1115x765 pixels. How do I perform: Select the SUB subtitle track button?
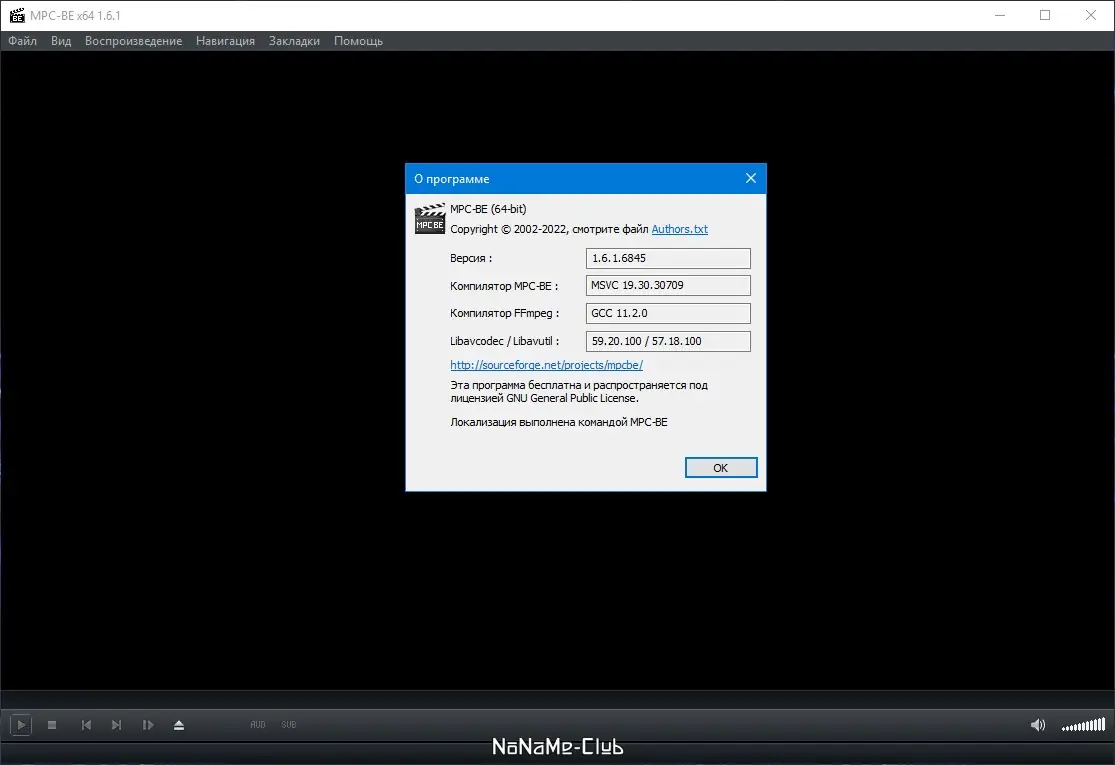point(289,724)
